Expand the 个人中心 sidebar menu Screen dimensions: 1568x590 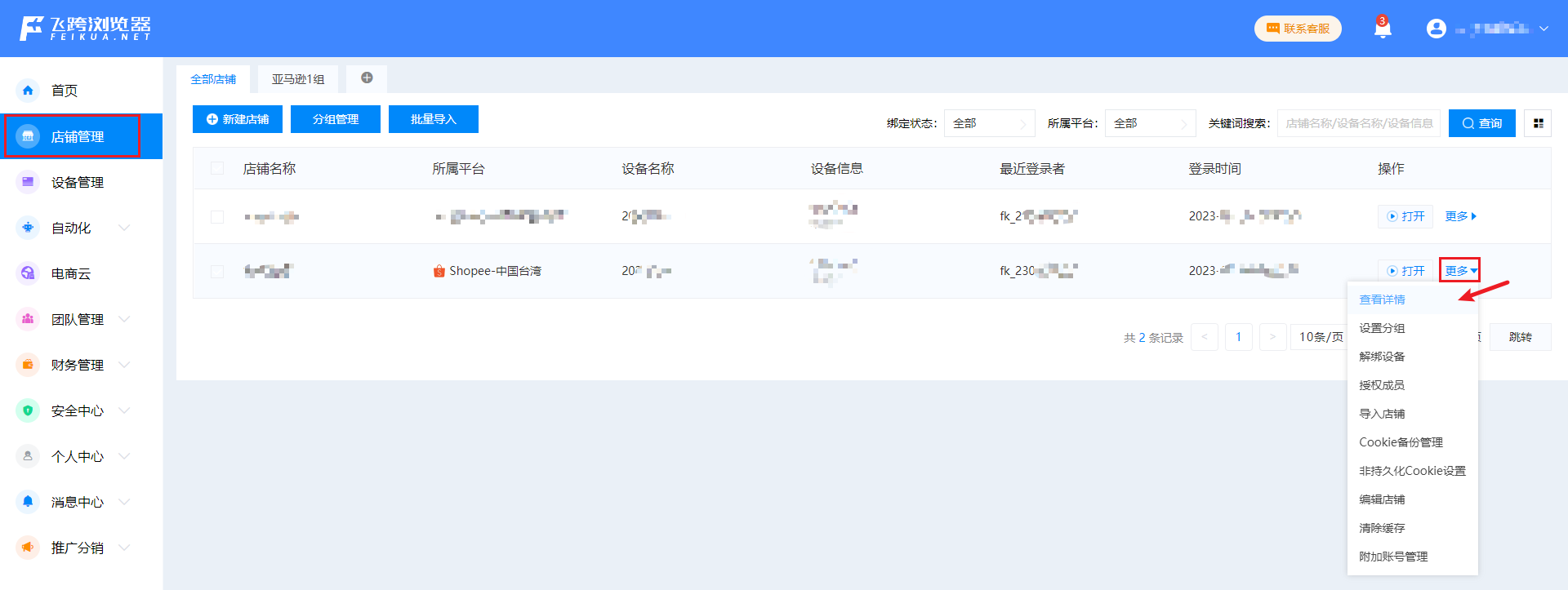click(x=125, y=456)
